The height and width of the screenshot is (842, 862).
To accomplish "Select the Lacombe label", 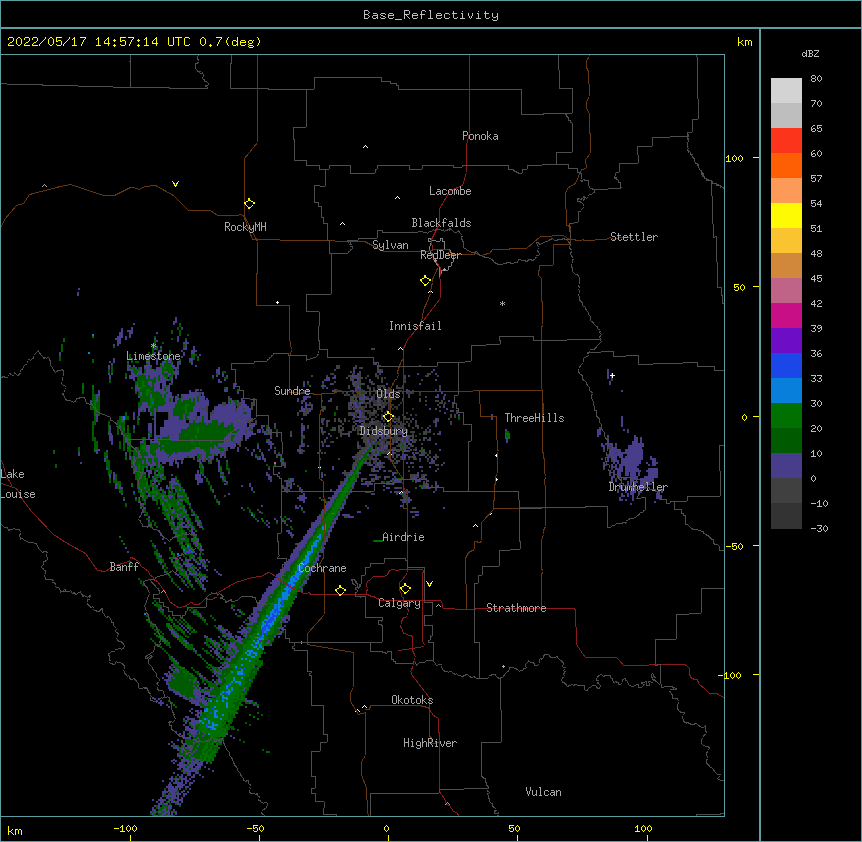I will click(x=450, y=191).
